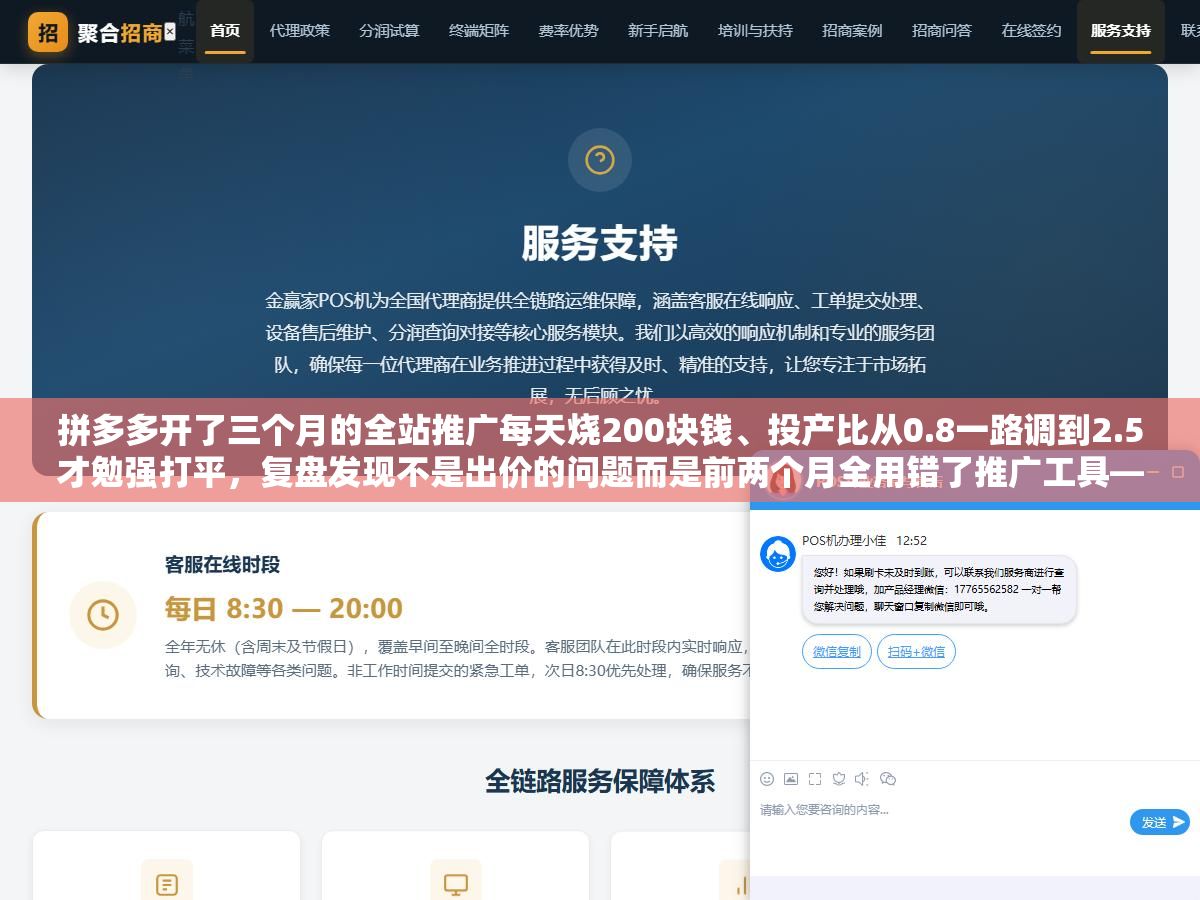Open 招商案例 nav item
The height and width of the screenshot is (900, 1200).
coord(852,31)
